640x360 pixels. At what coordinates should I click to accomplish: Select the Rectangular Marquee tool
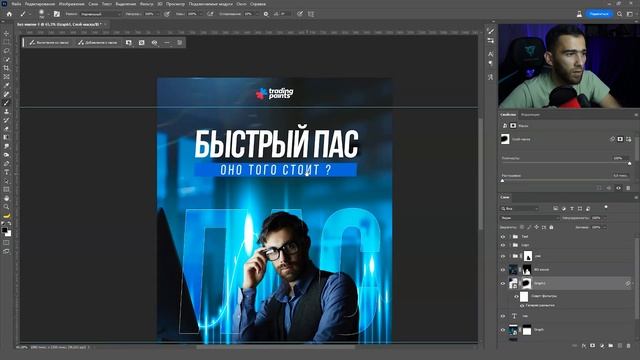click(6, 42)
